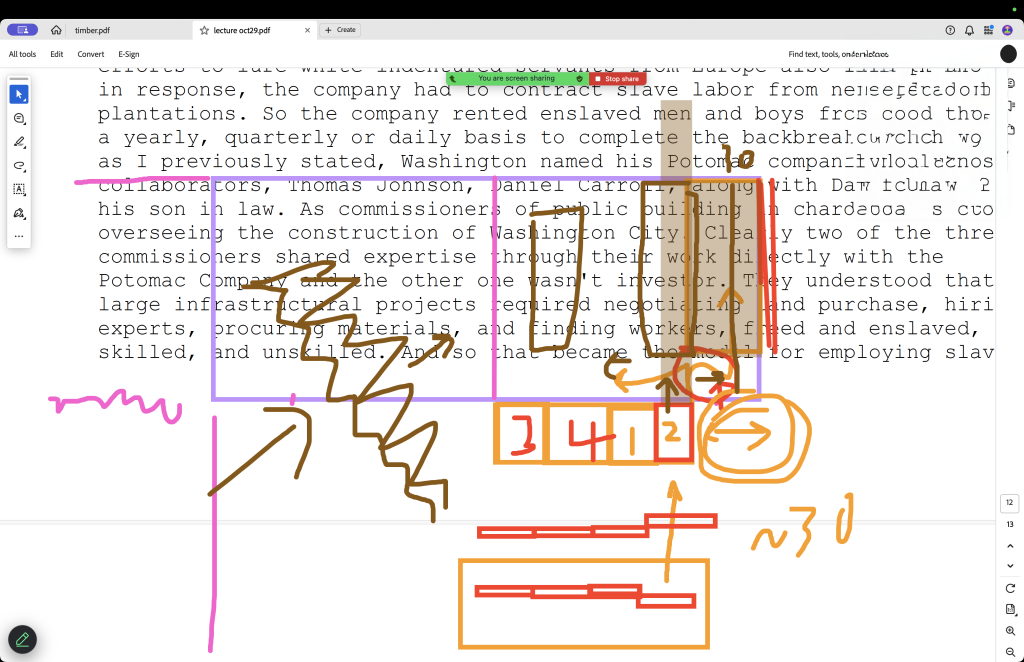Viewport: 1024px width, 662px height.
Task: Open the notifications bell
Action: click(969, 30)
